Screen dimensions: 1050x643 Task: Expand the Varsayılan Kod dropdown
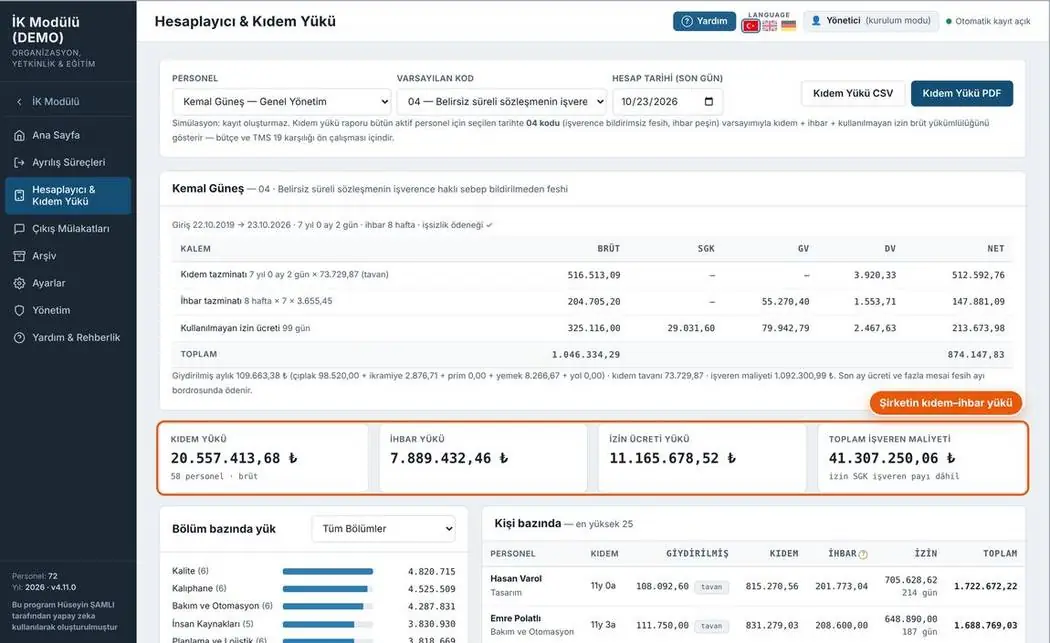coord(502,102)
